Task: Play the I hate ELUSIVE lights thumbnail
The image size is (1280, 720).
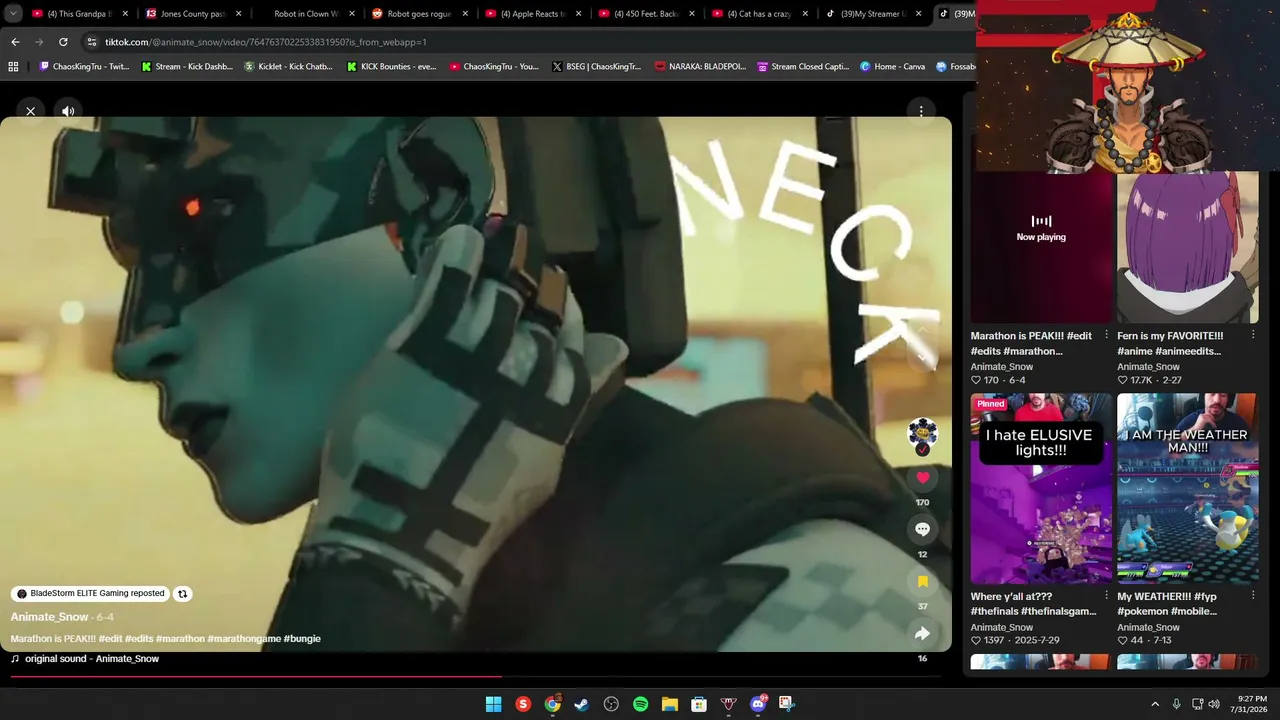Action: click(1041, 488)
